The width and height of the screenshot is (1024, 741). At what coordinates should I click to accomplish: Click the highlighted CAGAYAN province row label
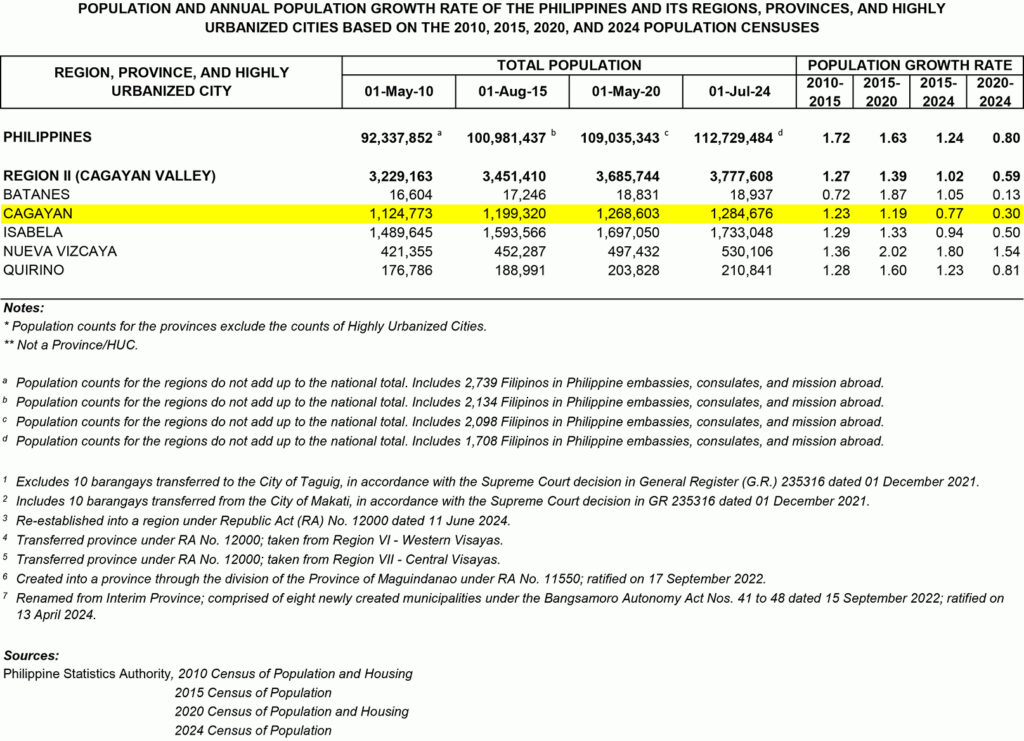(38, 214)
